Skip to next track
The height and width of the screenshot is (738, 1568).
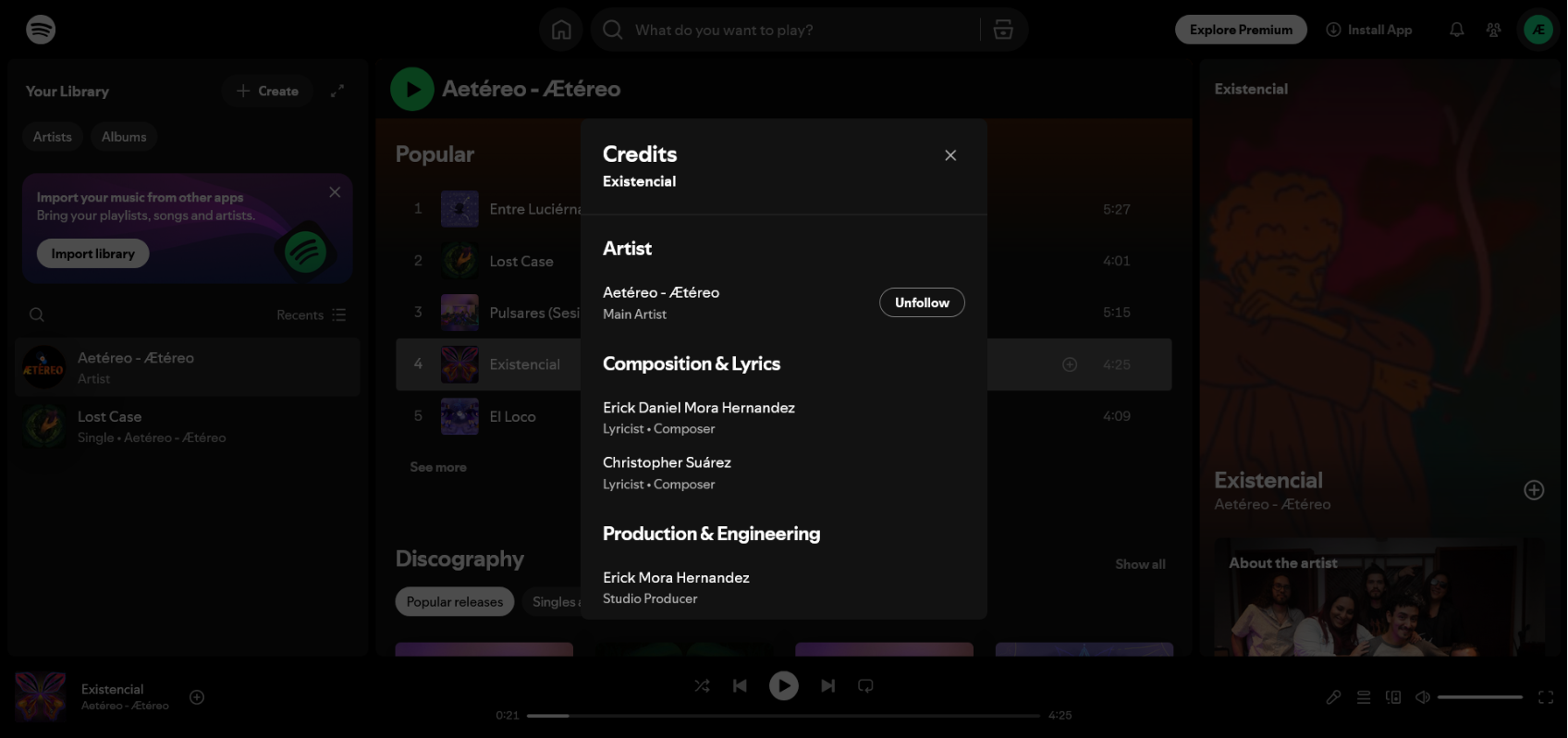[x=828, y=685]
